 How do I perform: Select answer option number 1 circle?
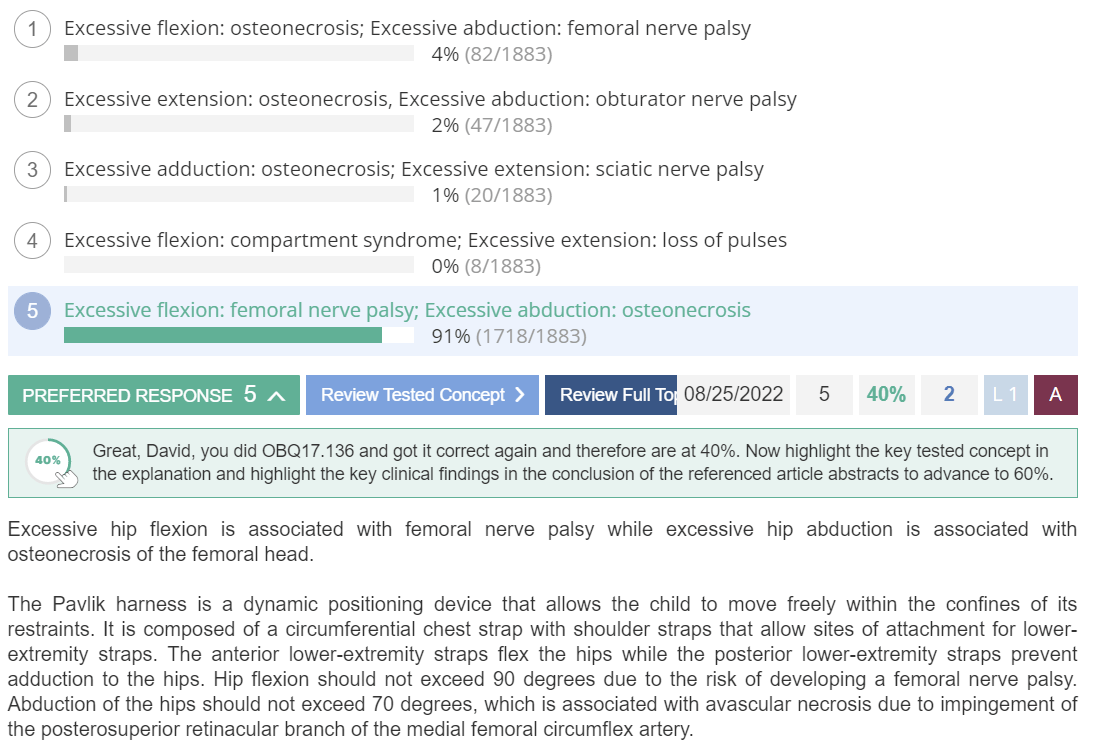pos(32,29)
